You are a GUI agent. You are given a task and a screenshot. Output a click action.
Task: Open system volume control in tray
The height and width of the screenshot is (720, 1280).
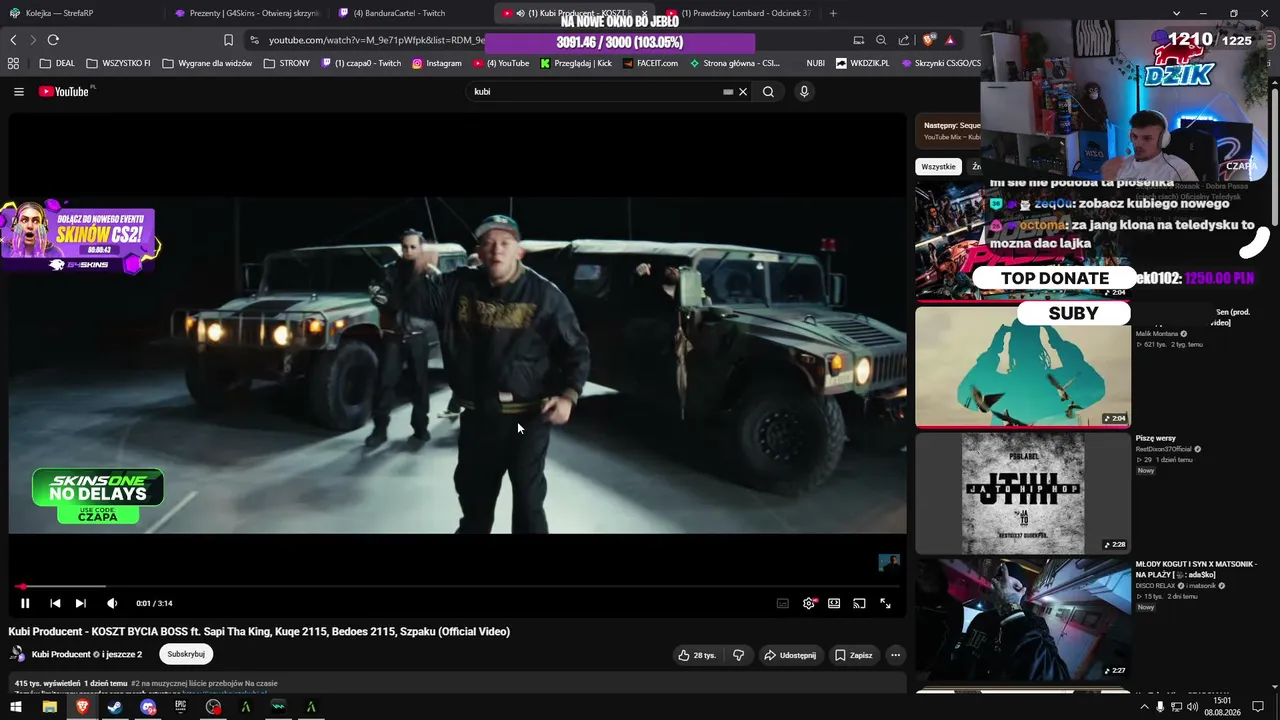[1192, 707]
